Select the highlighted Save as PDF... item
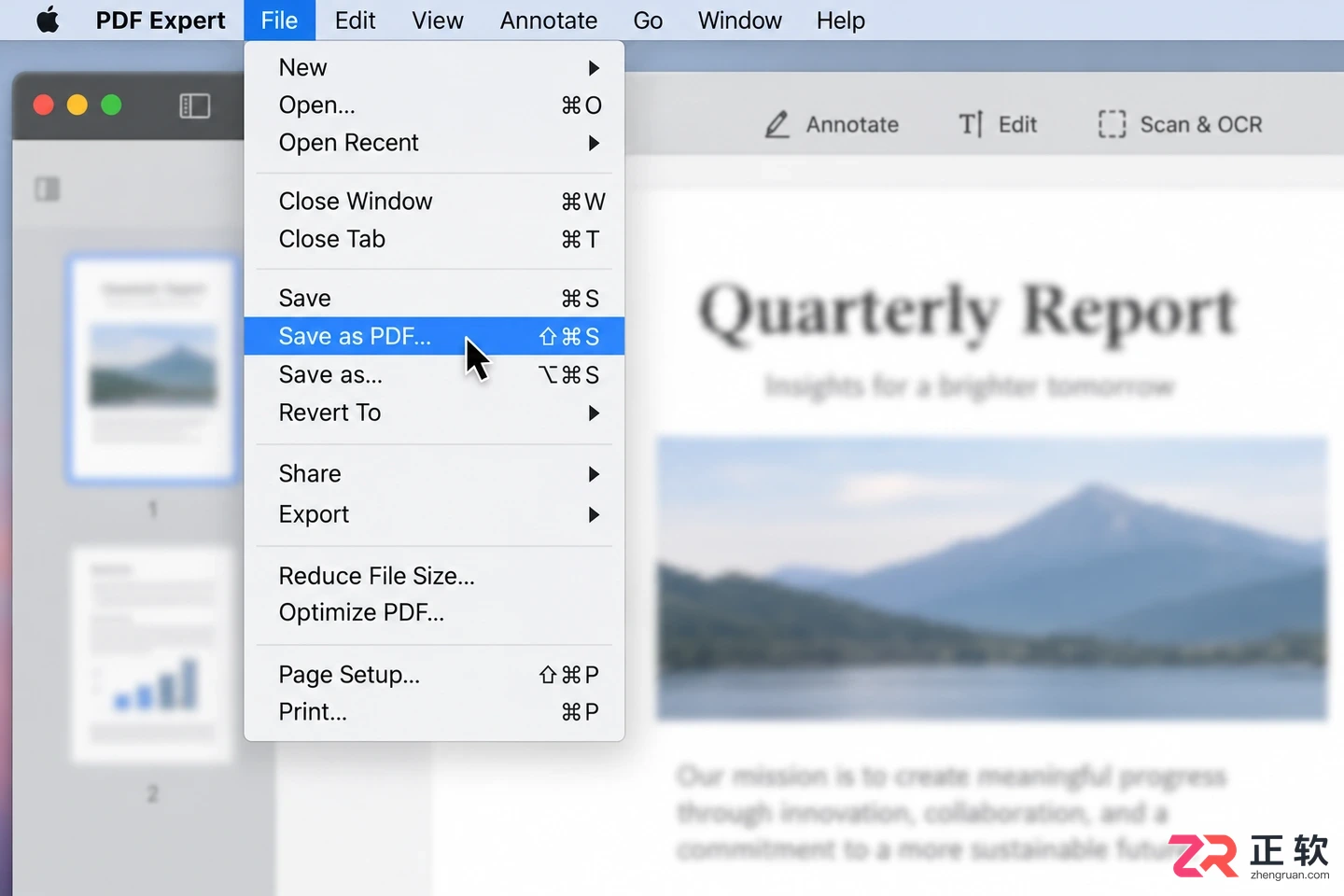 434,336
